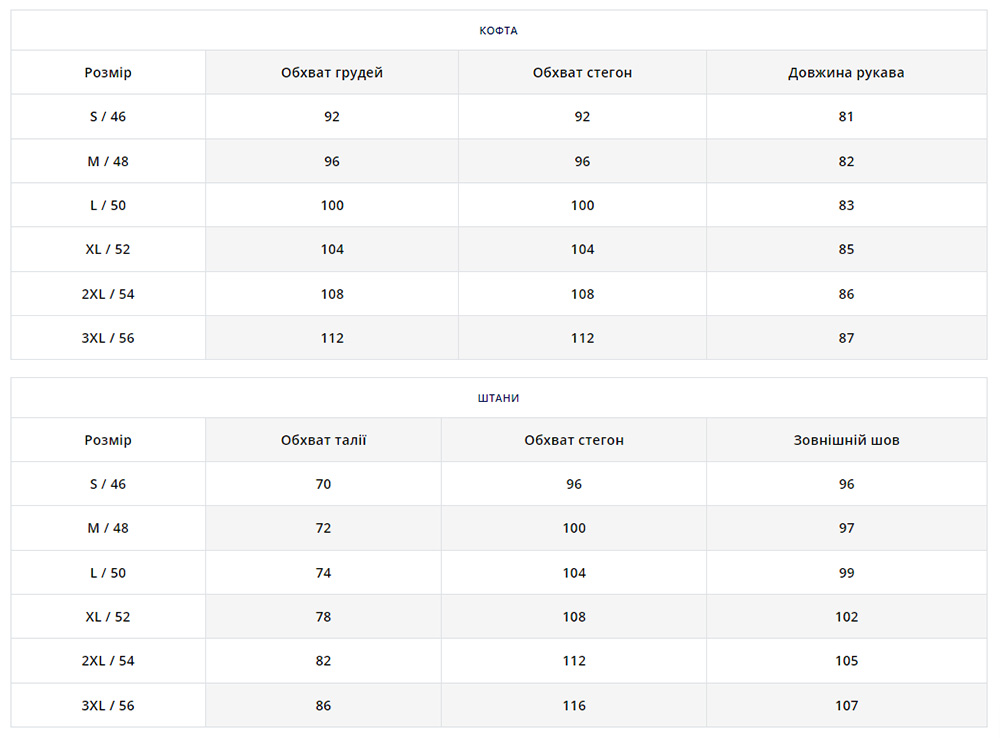Viewport: 1000px width, 738px height.
Task: Click sleeve length value 85
Action: 846,249
